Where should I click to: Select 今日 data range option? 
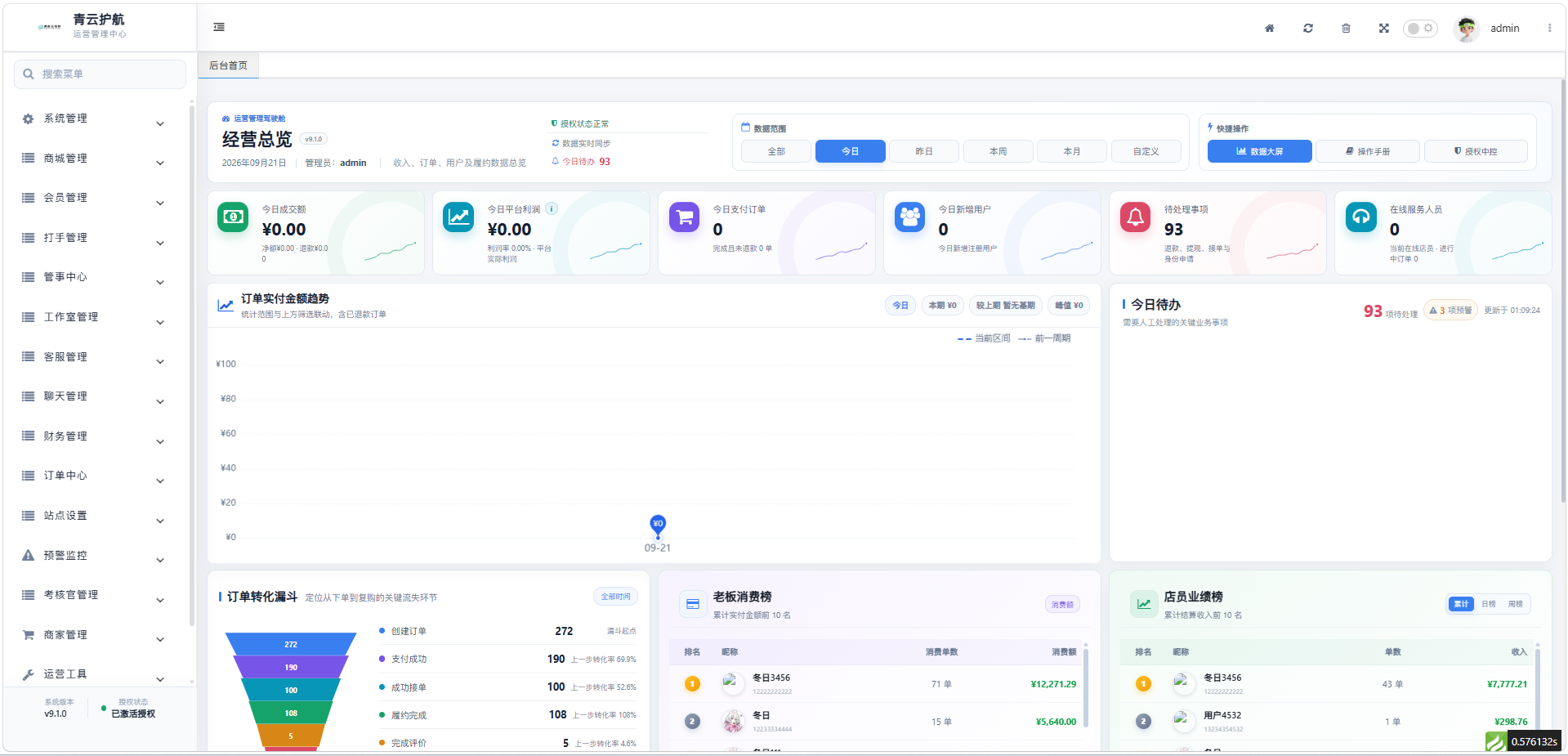(x=850, y=151)
